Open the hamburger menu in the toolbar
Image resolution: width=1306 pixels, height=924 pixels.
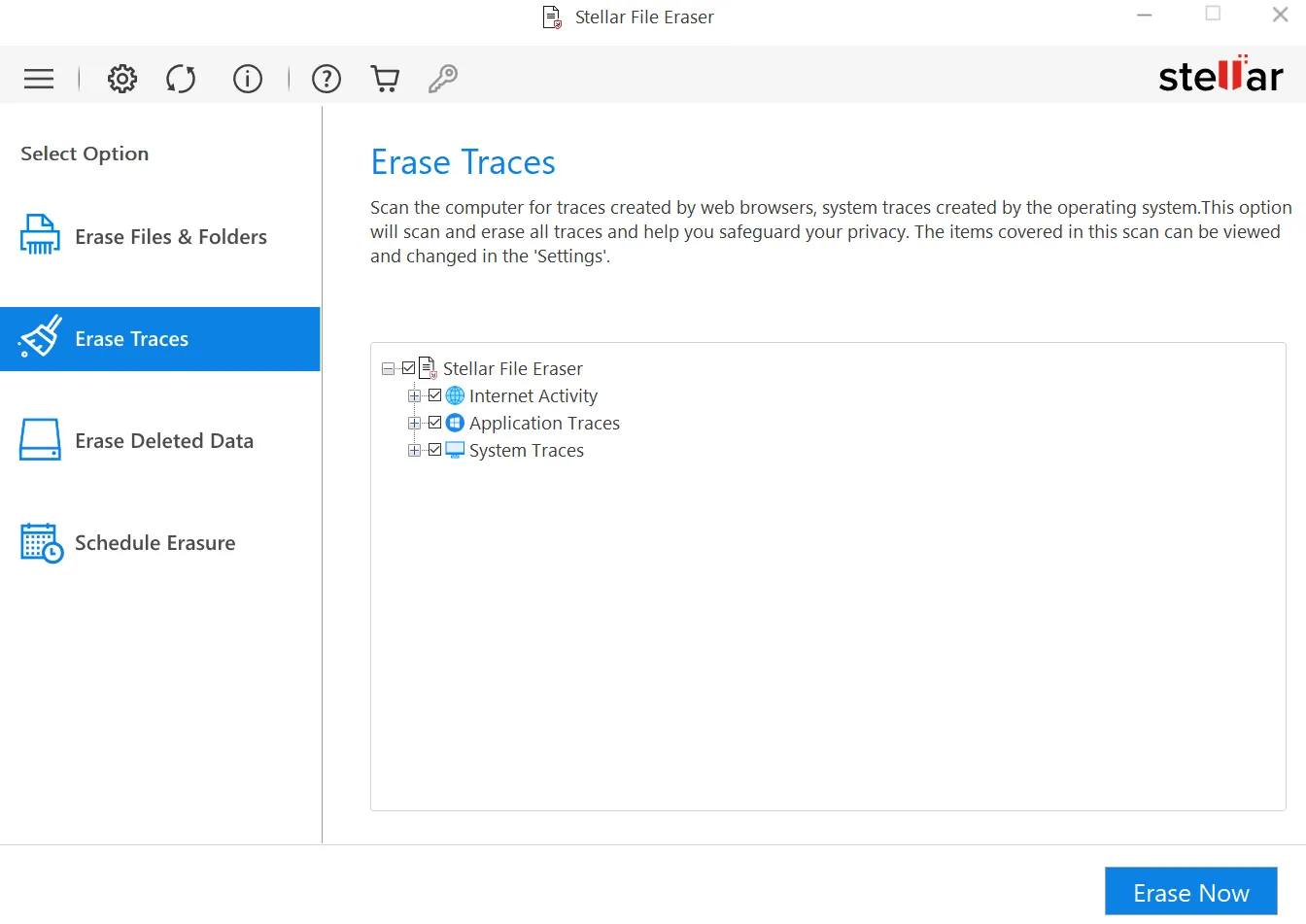(x=39, y=79)
